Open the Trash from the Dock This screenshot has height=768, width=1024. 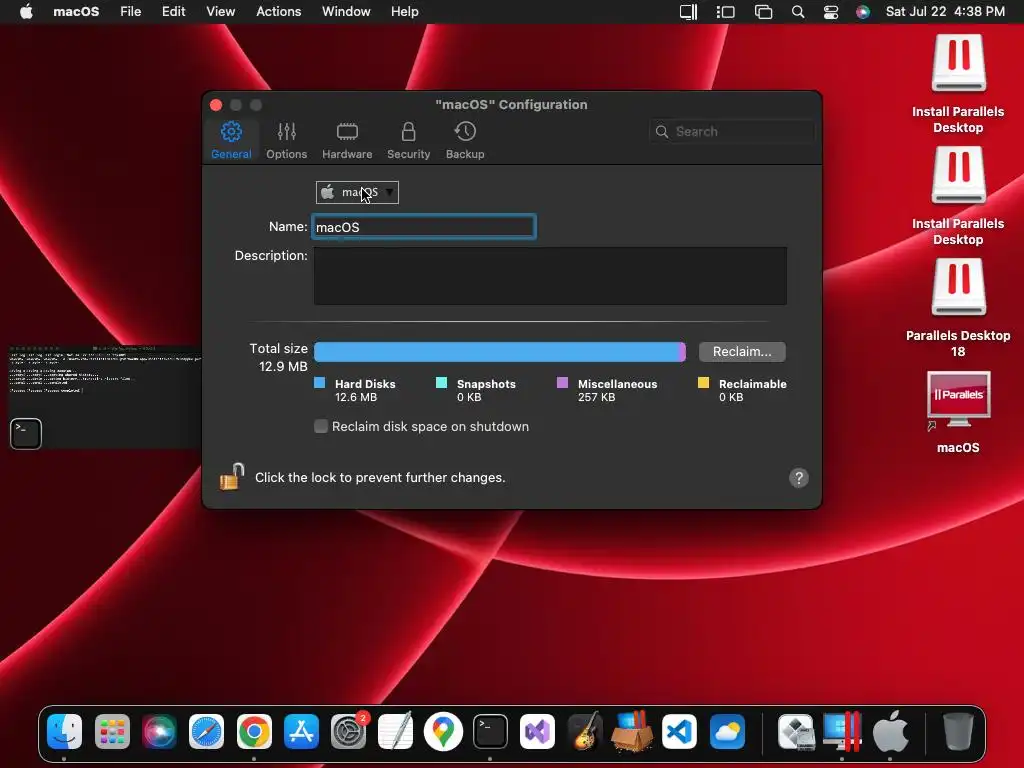pos(959,731)
